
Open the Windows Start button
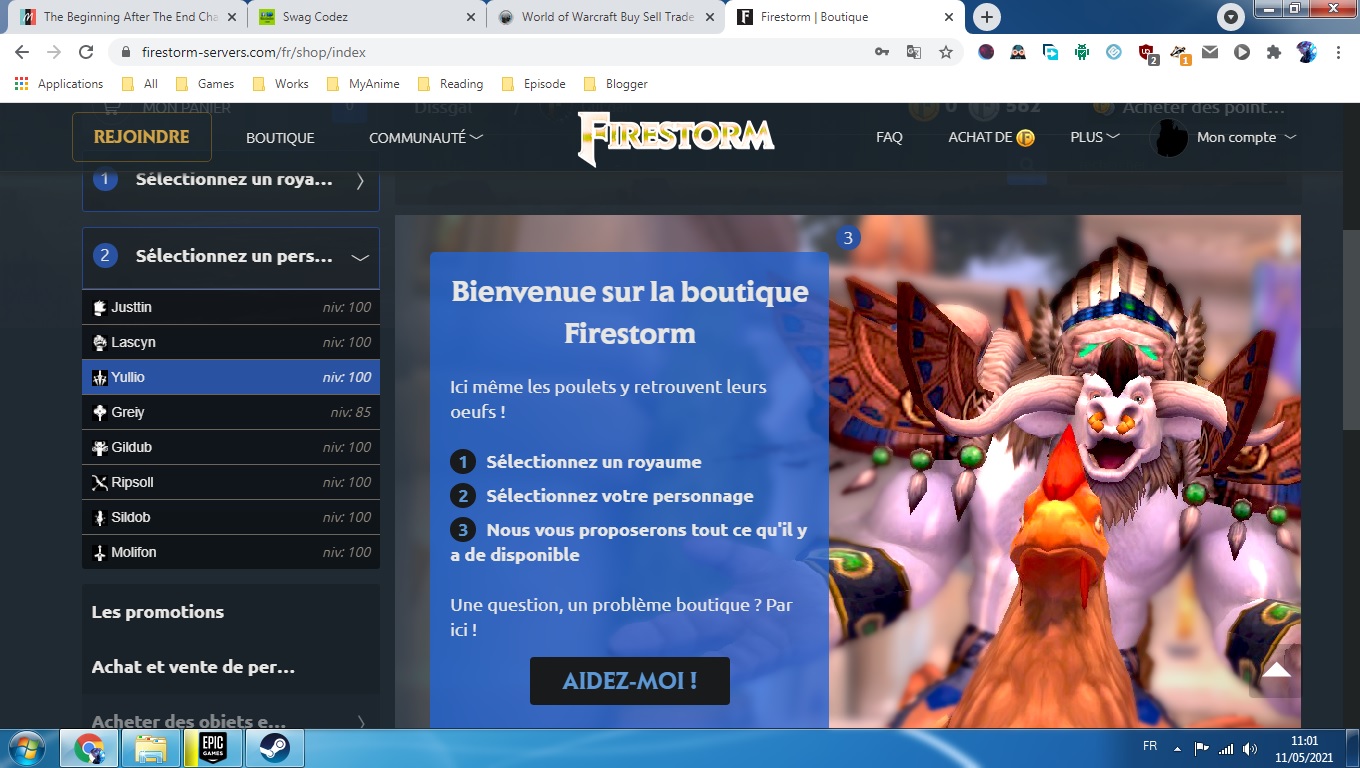[27, 748]
